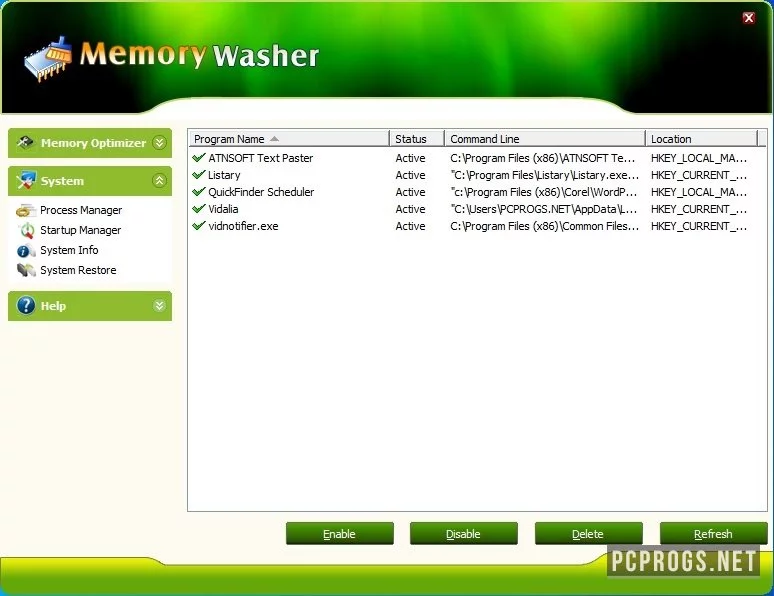Click the green checkmark beside Vidalia

point(199,208)
